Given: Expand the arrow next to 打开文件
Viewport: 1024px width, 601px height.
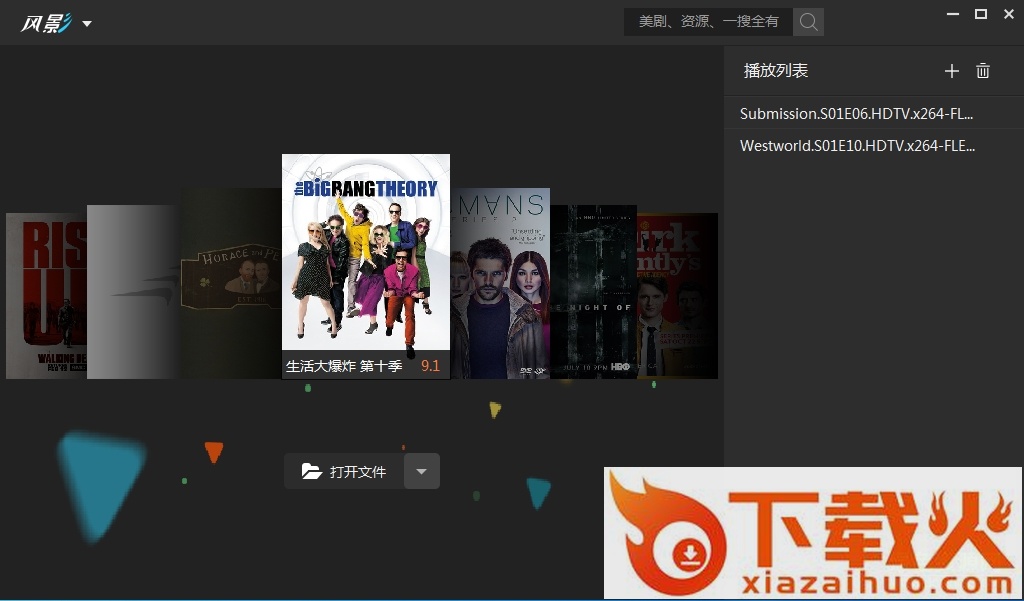Looking at the screenshot, I should 422,471.
